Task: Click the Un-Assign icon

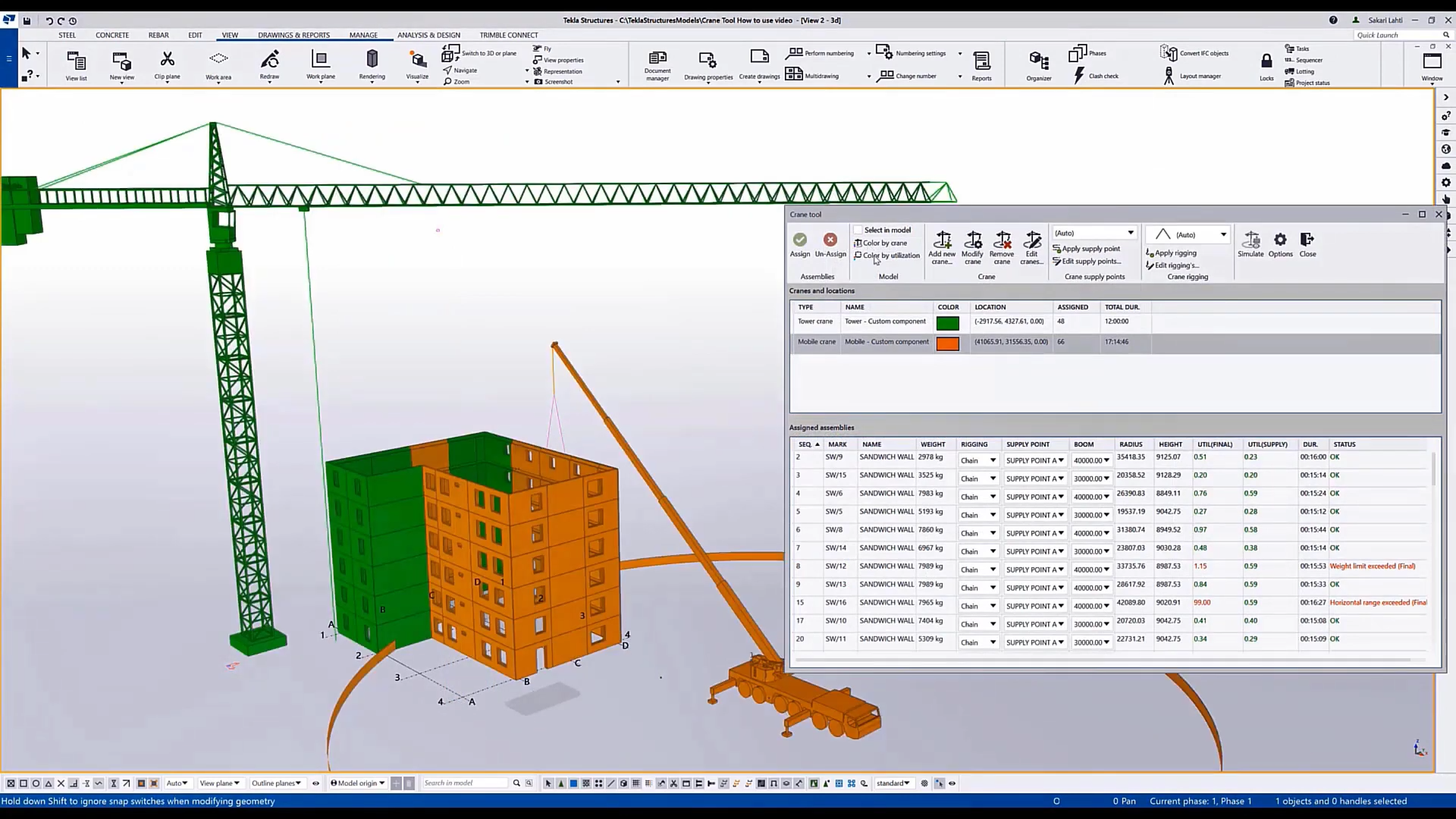Action: click(x=830, y=240)
